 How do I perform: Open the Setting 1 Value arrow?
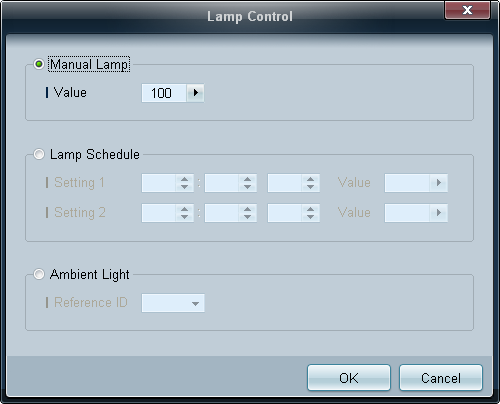coord(438,183)
